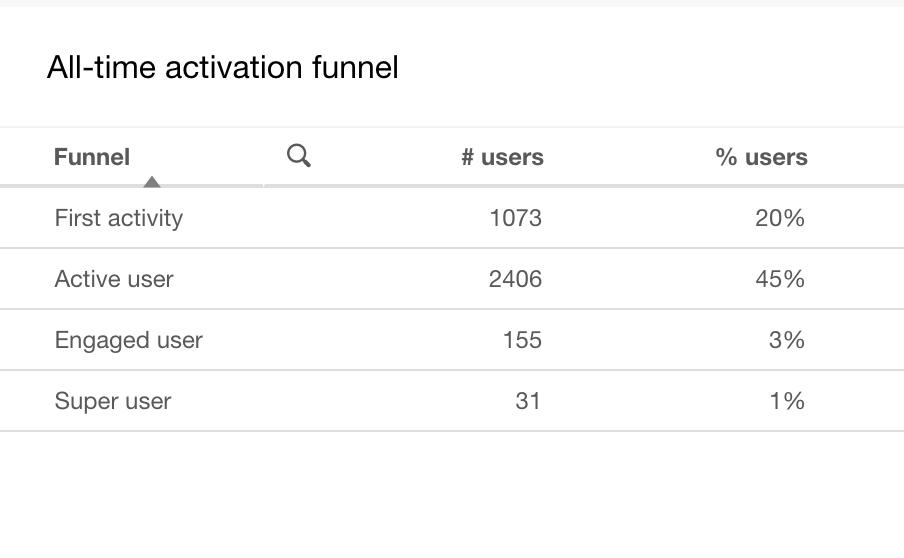Image resolution: width=904 pixels, height=558 pixels.
Task: Click the 1% value for Super user
Action: [787, 401]
